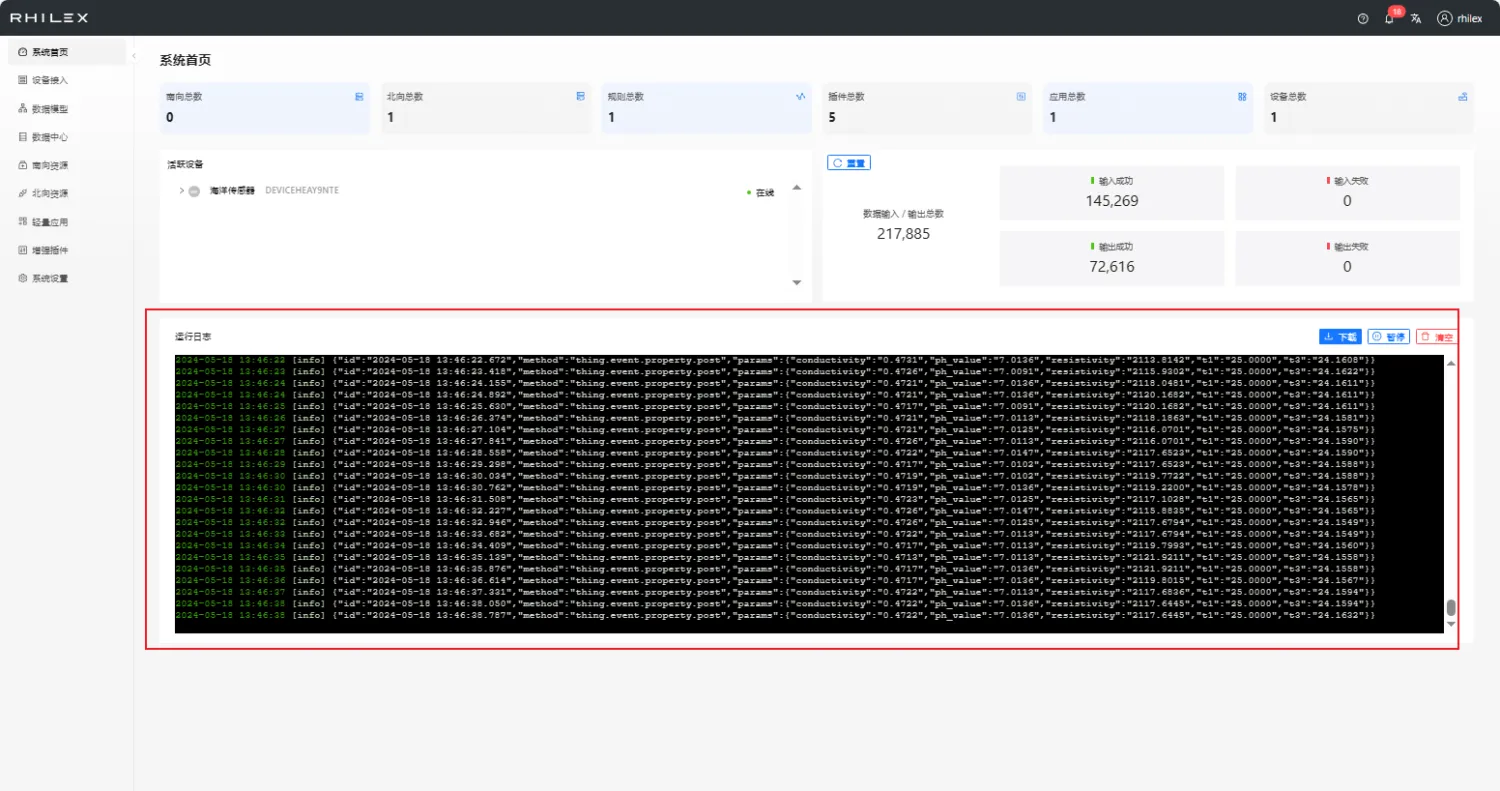Click the total count 217,885

[904, 233]
